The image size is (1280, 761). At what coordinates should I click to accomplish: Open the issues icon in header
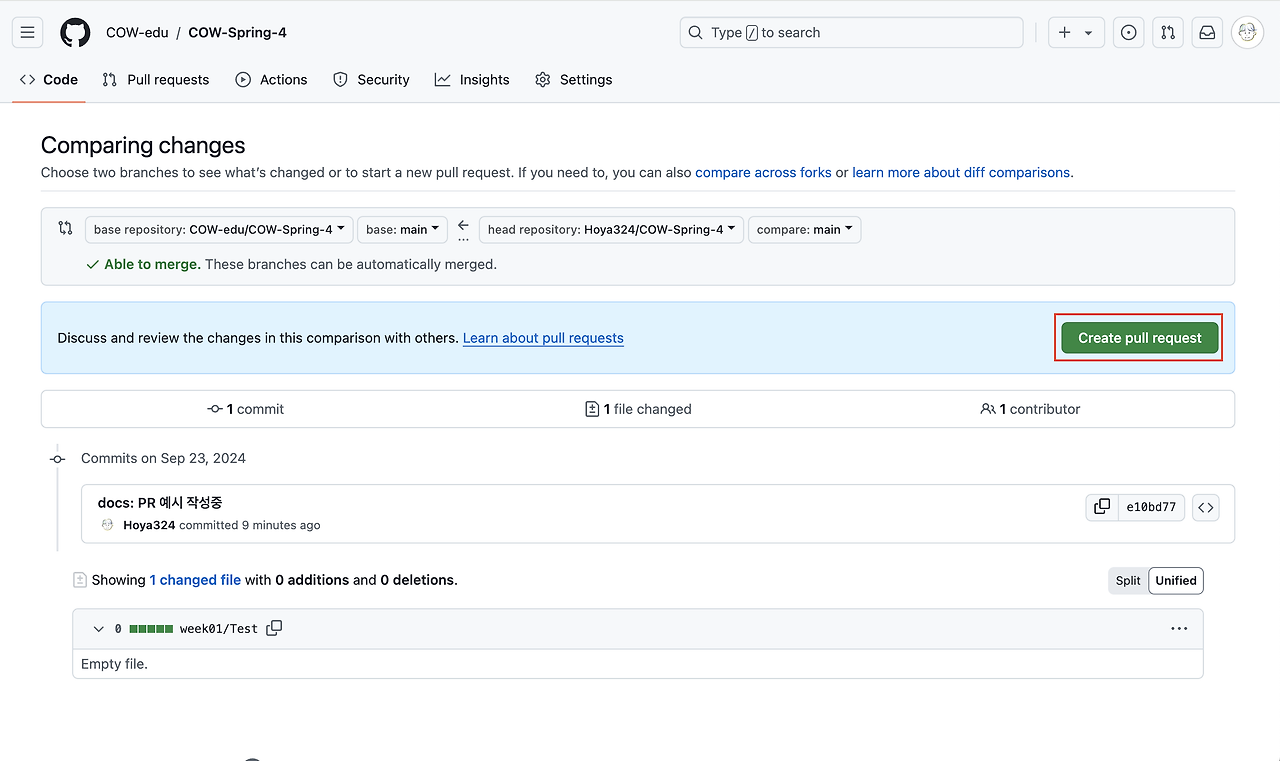click(1129, 32)
